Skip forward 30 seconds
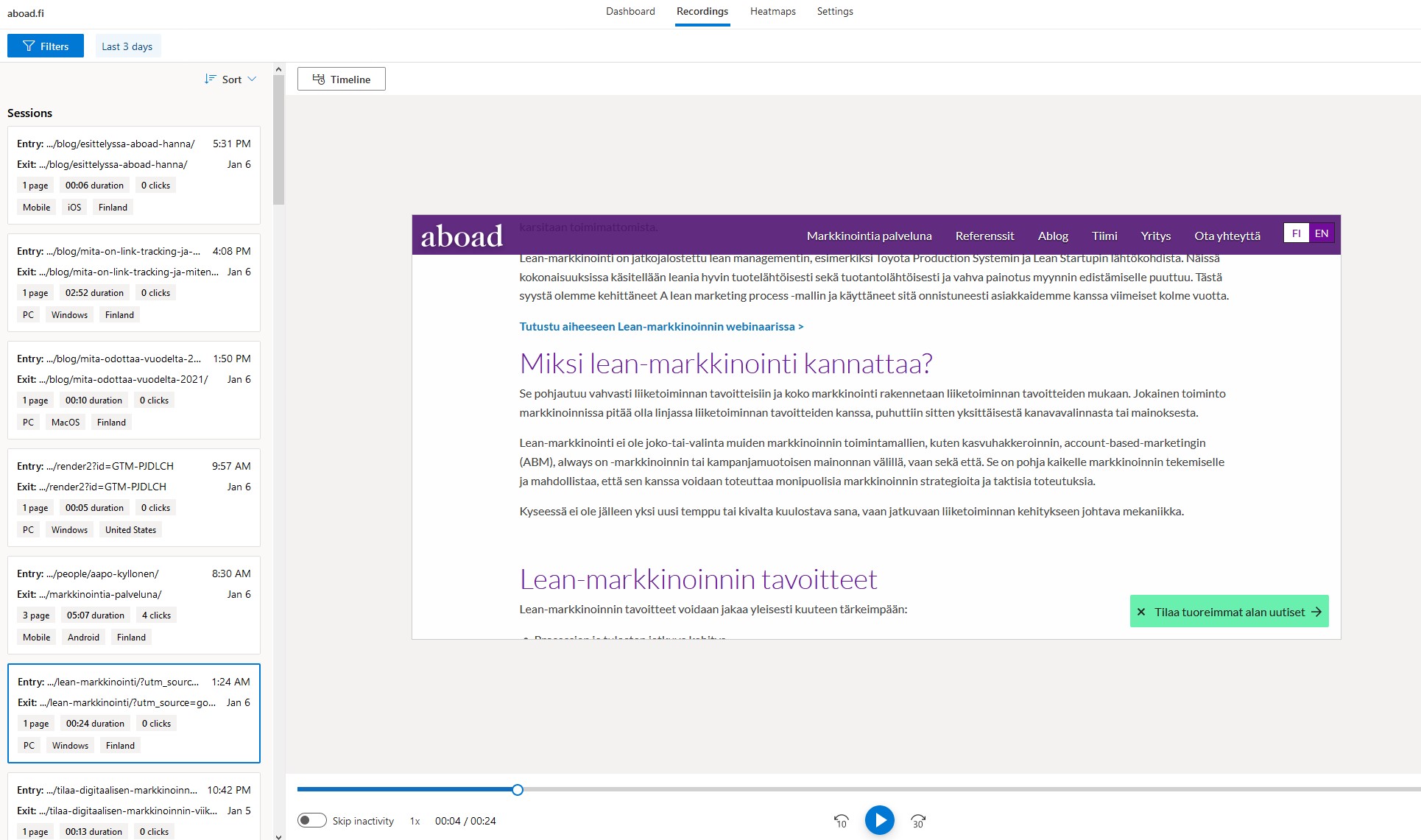 coord(917,821)
